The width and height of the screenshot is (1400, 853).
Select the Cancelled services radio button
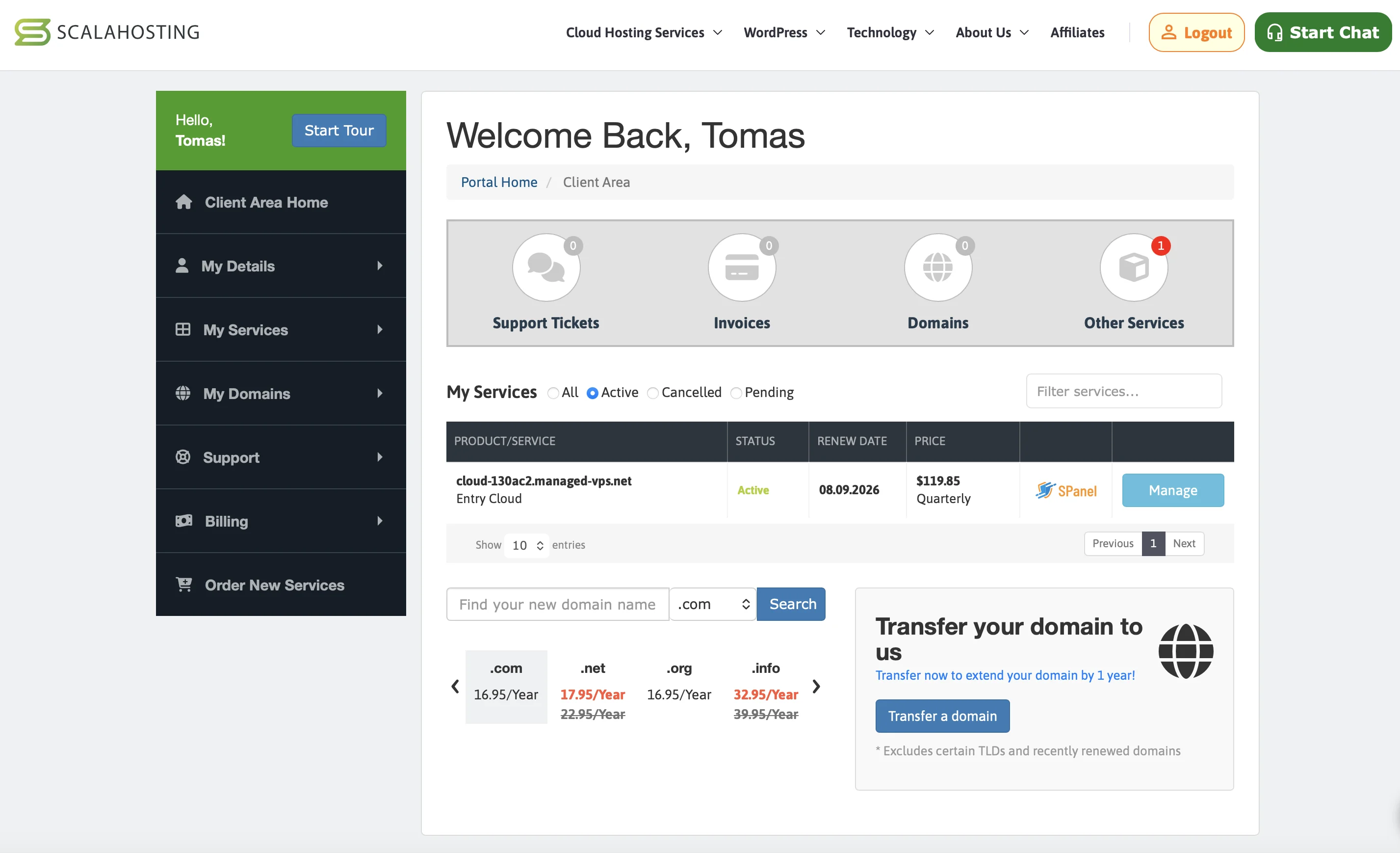pos(653,393)
